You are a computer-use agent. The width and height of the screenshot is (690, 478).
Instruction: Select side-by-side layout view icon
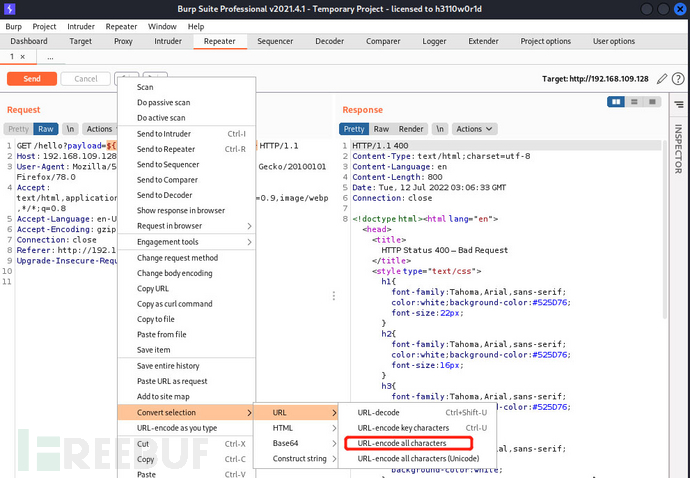tap(616, 102)
